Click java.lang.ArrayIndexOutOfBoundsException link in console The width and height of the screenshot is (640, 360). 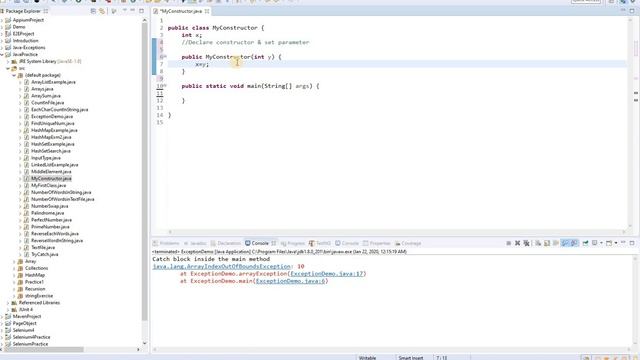pyautogui.click(x=222, y=267)
